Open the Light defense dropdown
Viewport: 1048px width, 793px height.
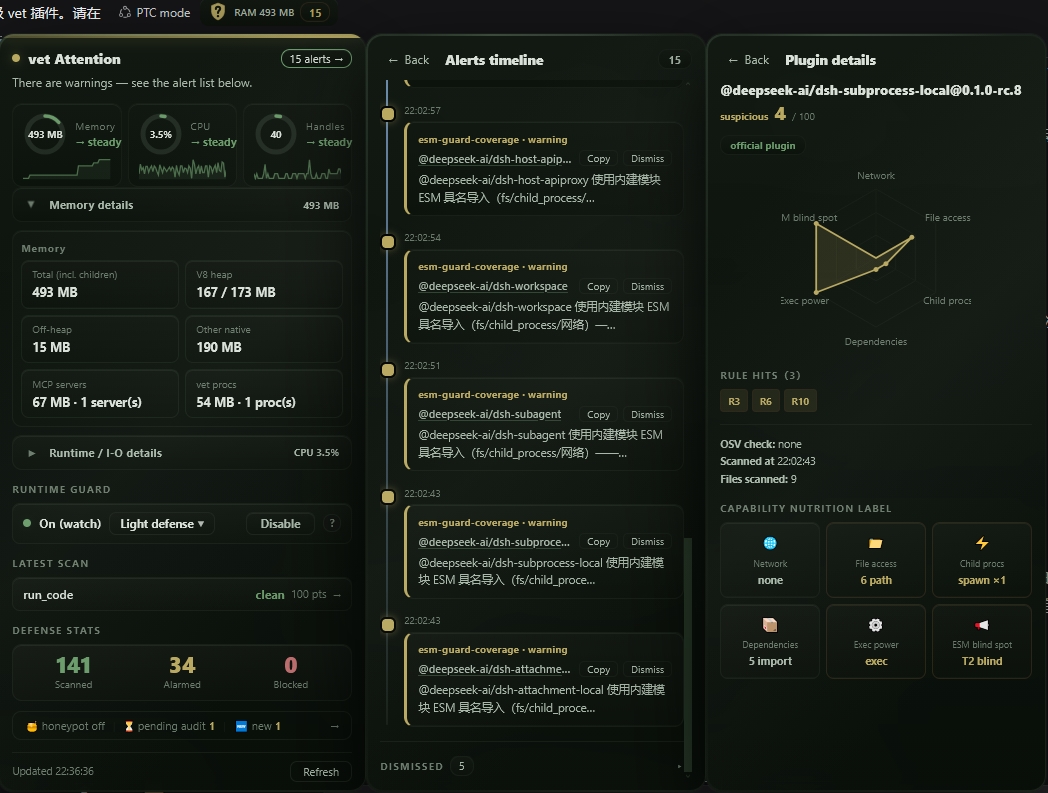pyautogui.click(x=162, y=524)
